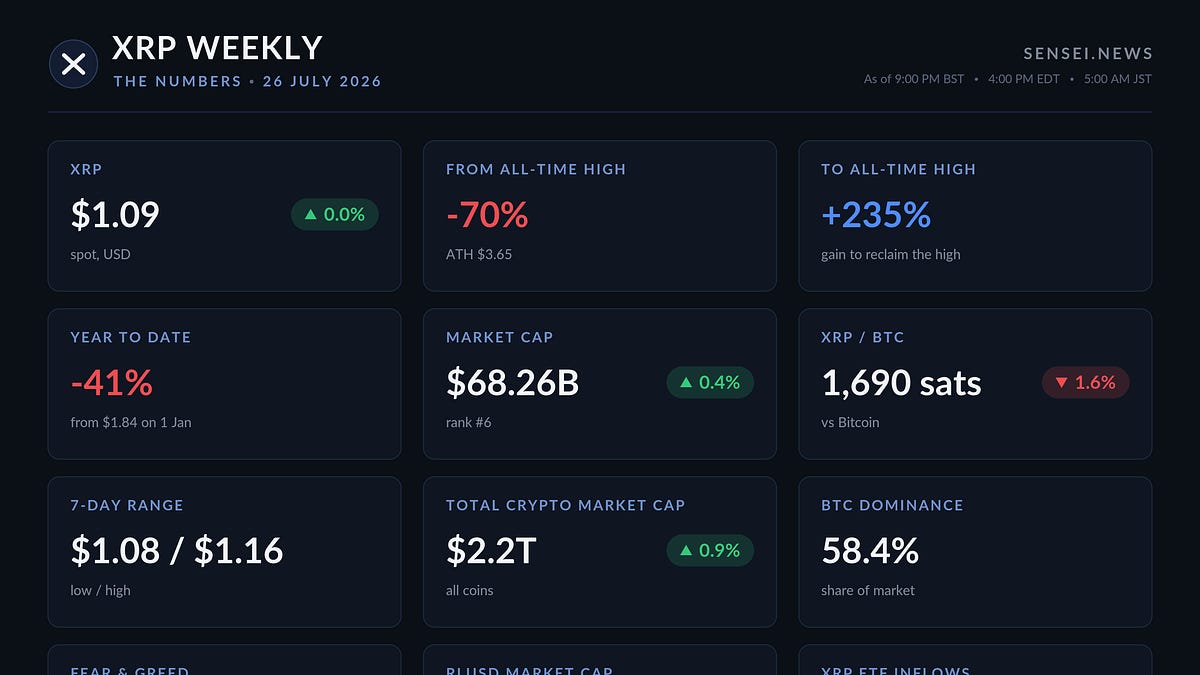This screenshot has width=1200, height=675.
Task: Click the Market Cap 0.4% up badge
Action: tap(710, 382)
